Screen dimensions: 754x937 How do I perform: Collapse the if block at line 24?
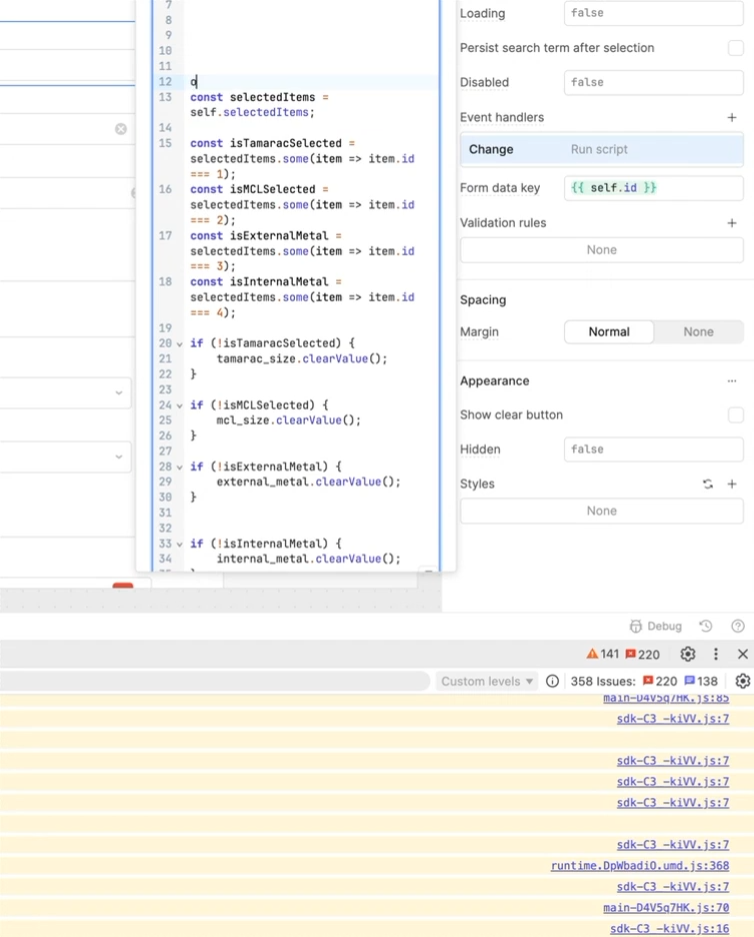pos(179,405)
